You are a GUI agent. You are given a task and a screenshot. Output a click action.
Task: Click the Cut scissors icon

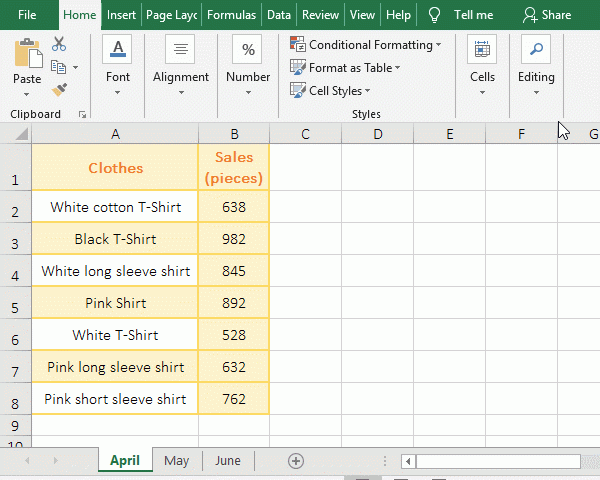click(x=59, y=44)
